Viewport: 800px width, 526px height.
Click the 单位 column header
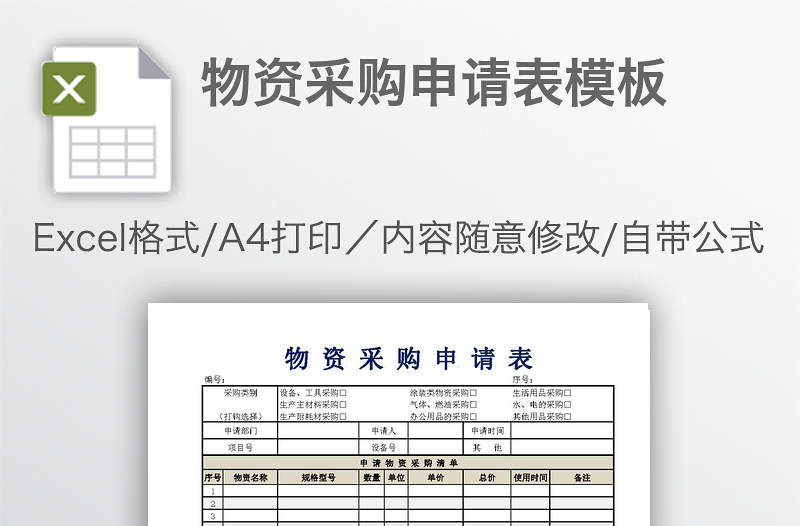pyautogui.click(x=396, y=478)
